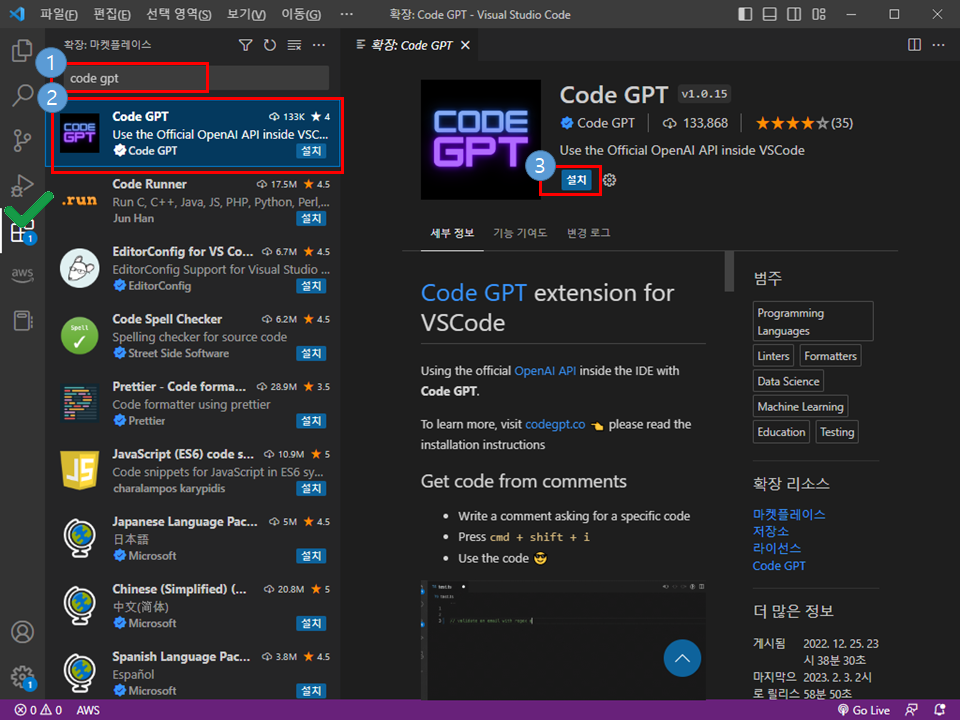The height and width of the screenshot is (720, 960).
Task: Click the AWS status bar item
Action: click(x=88, y=710)
